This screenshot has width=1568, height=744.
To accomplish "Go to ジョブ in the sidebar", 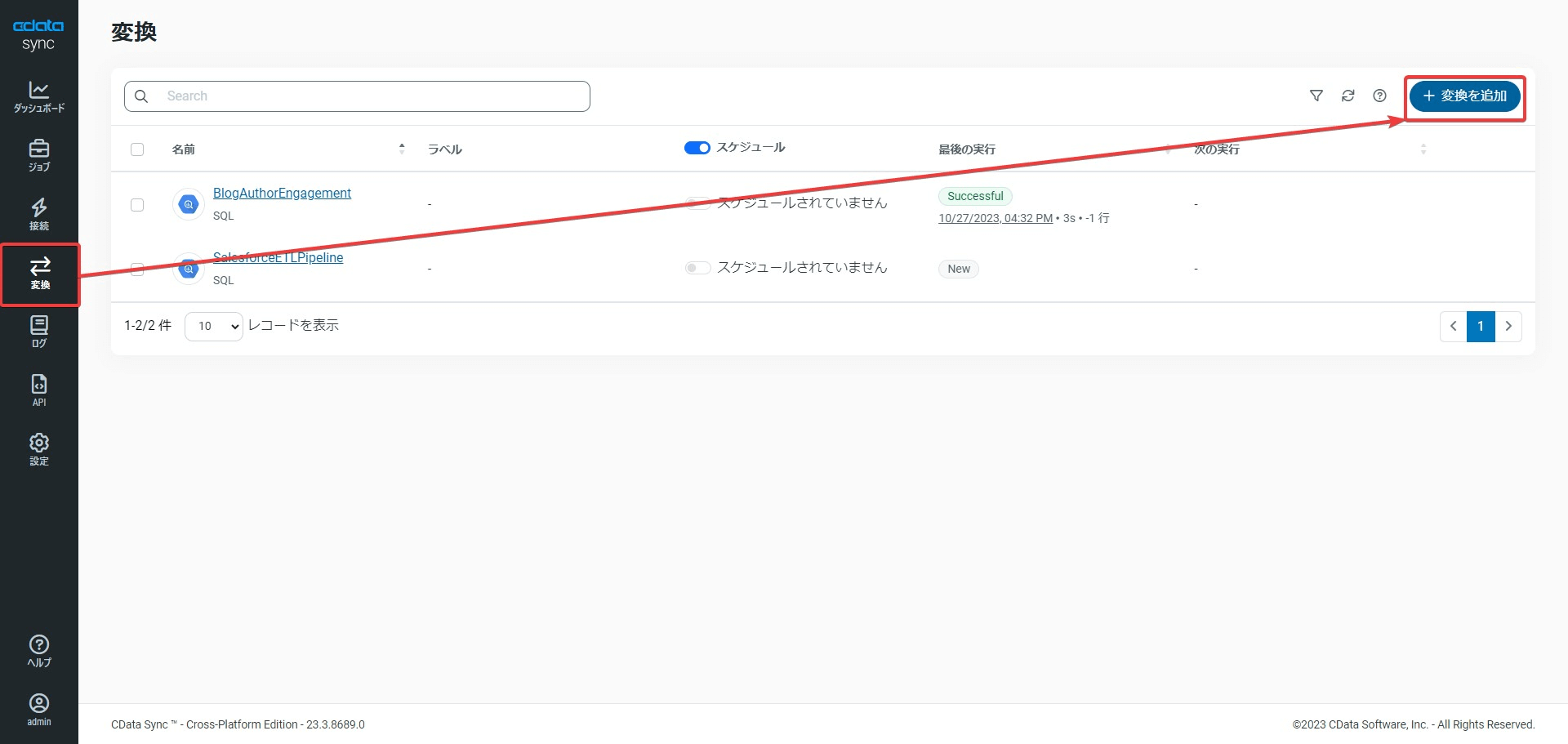I will point(38,155).
